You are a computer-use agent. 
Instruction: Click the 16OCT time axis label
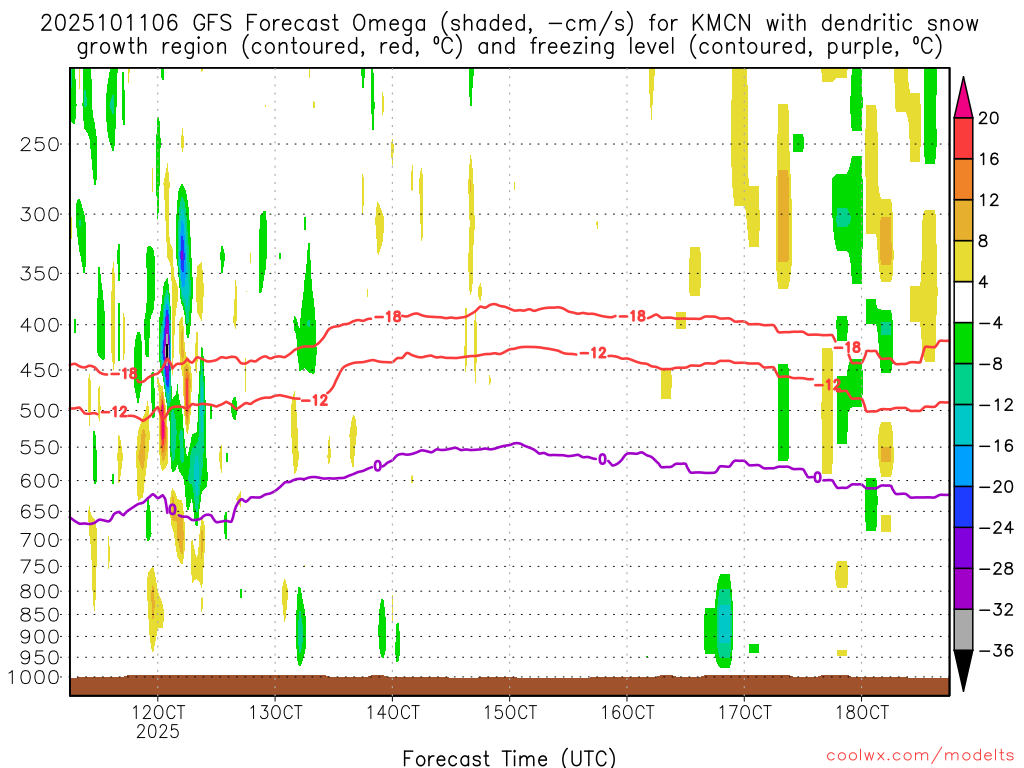pos(627,712)
